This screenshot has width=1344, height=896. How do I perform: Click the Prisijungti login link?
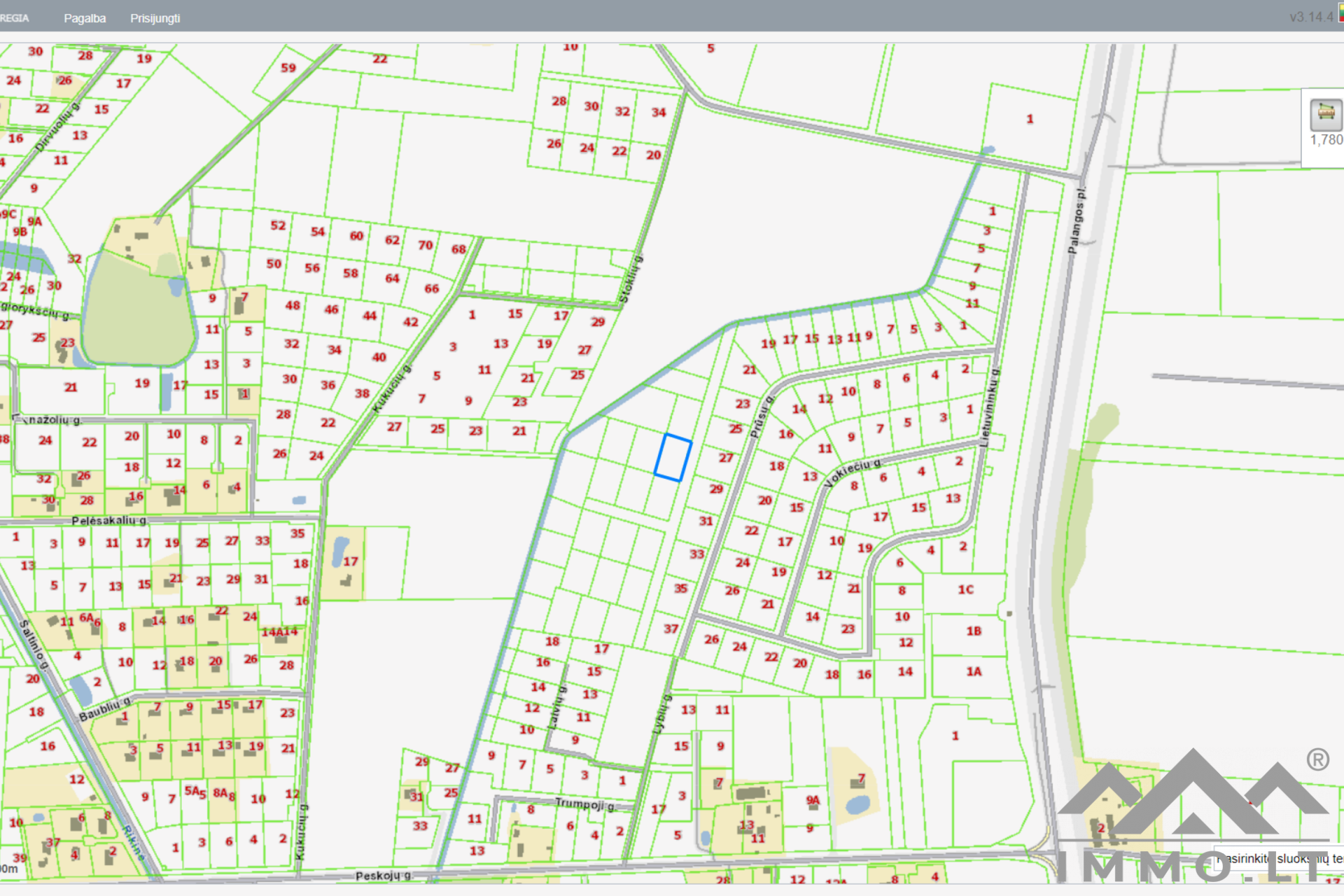[155, 18]
